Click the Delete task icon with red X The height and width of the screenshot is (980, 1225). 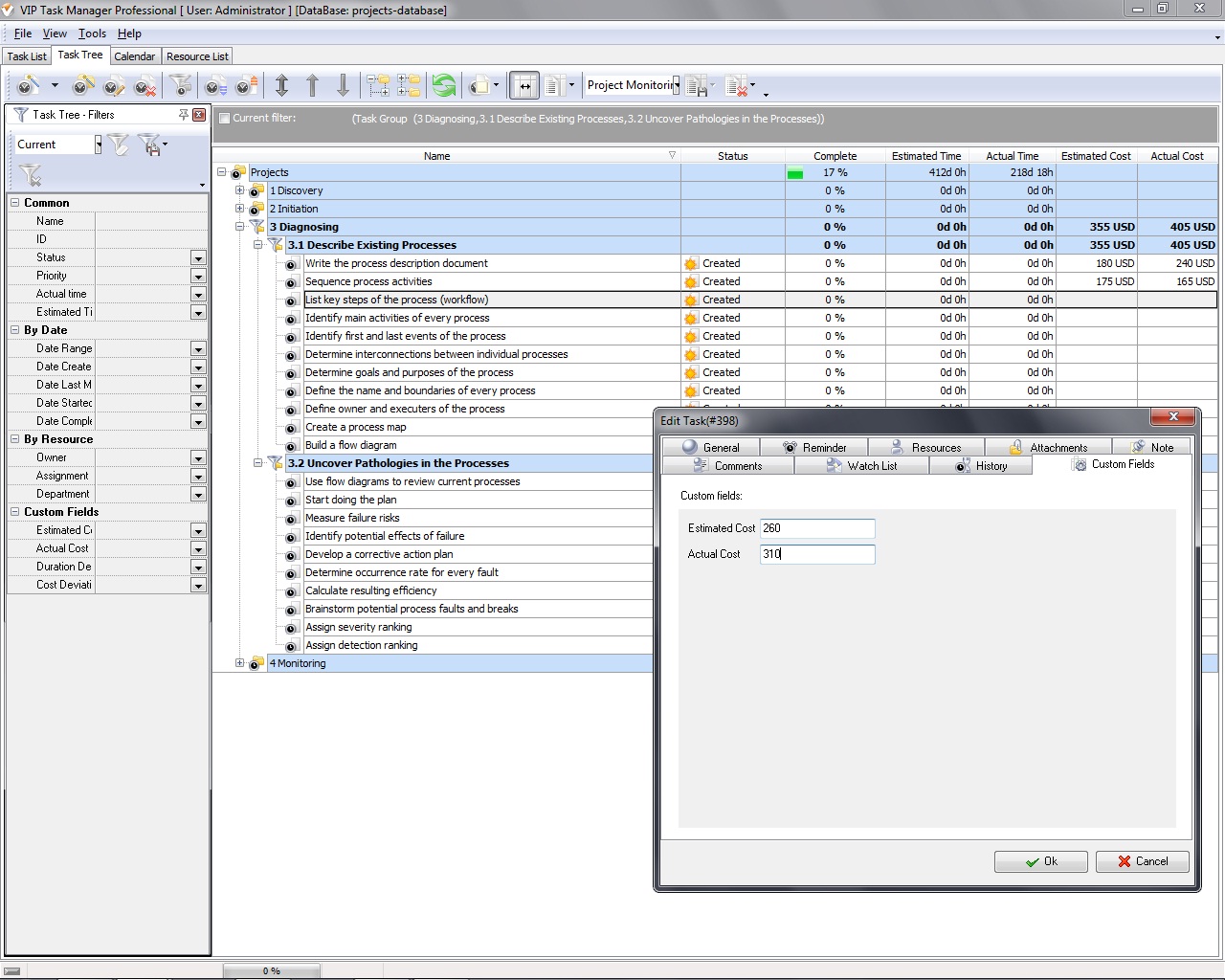(x=145, y=86)
